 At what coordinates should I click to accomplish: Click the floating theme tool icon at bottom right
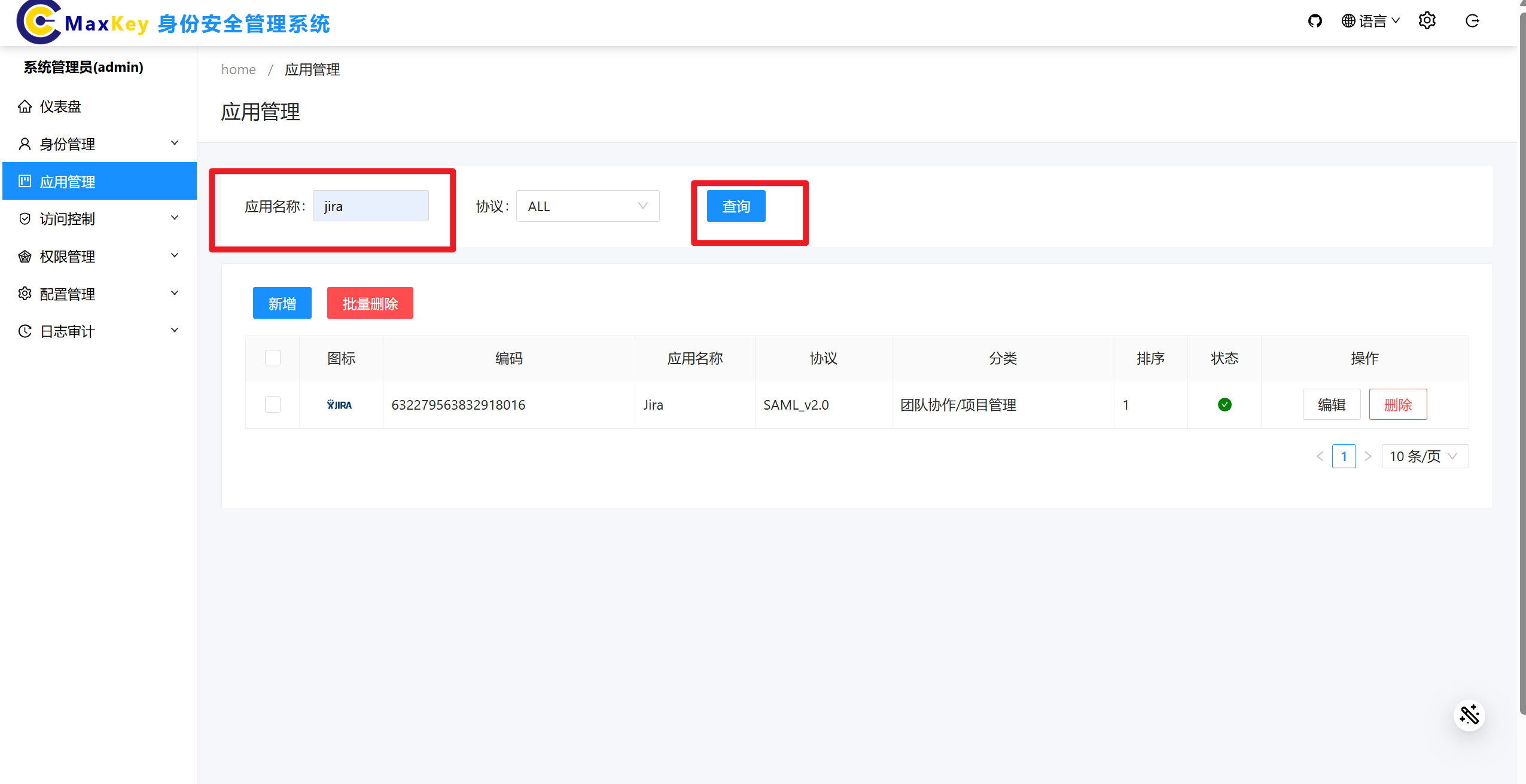1469,715
